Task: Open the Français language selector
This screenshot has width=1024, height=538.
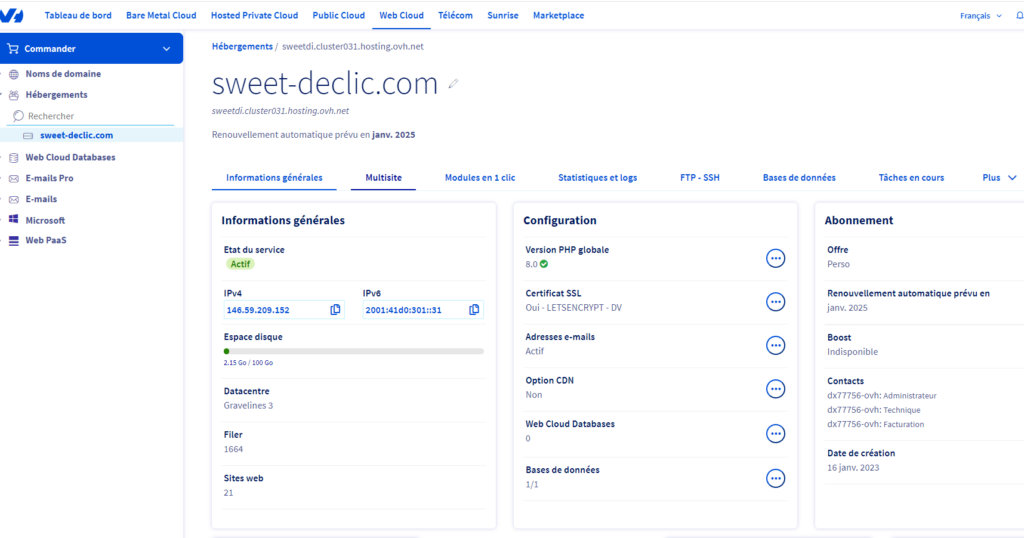Action: point(980,16)
